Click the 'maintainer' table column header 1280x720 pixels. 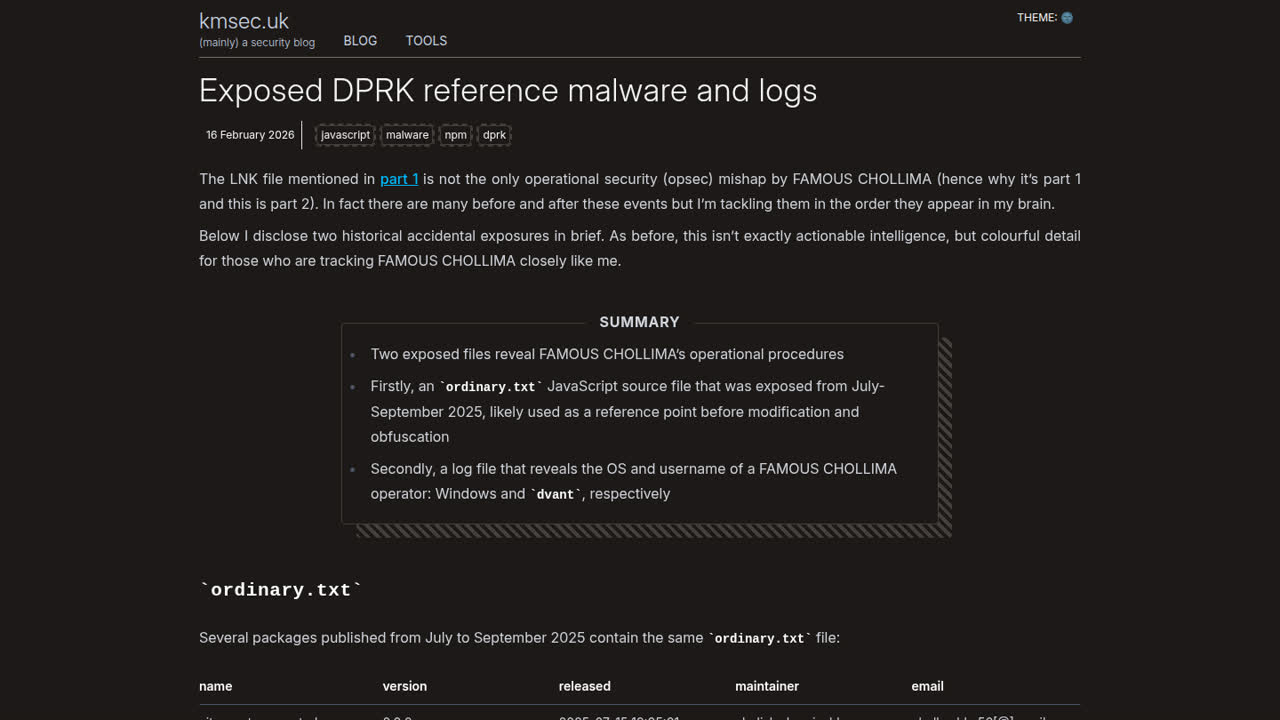point(767,686)
